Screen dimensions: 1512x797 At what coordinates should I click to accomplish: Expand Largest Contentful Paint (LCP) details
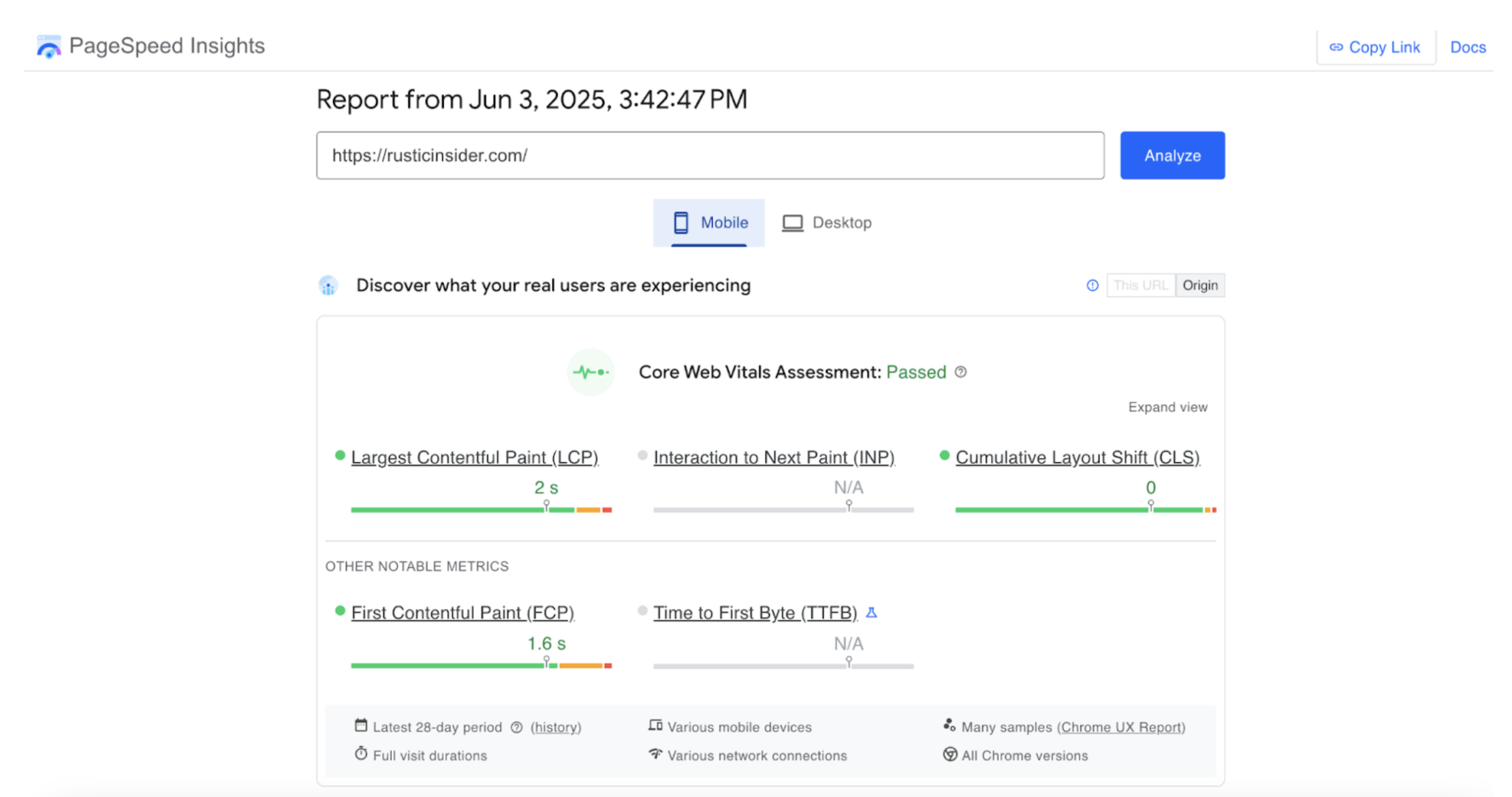(474, 457)
